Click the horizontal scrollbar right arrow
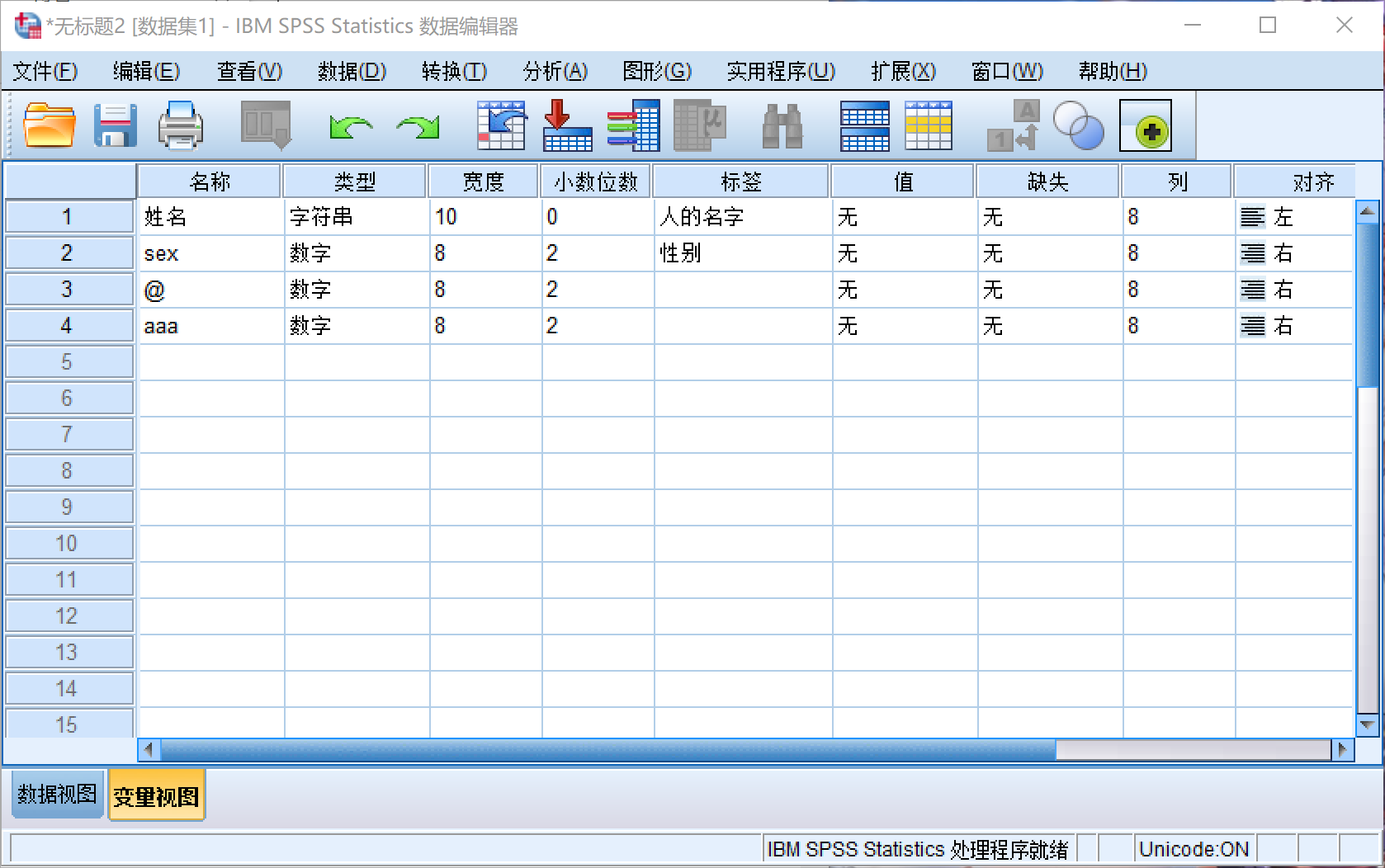This screenshot has width=1385, height=868. [x=1344, y=750]
